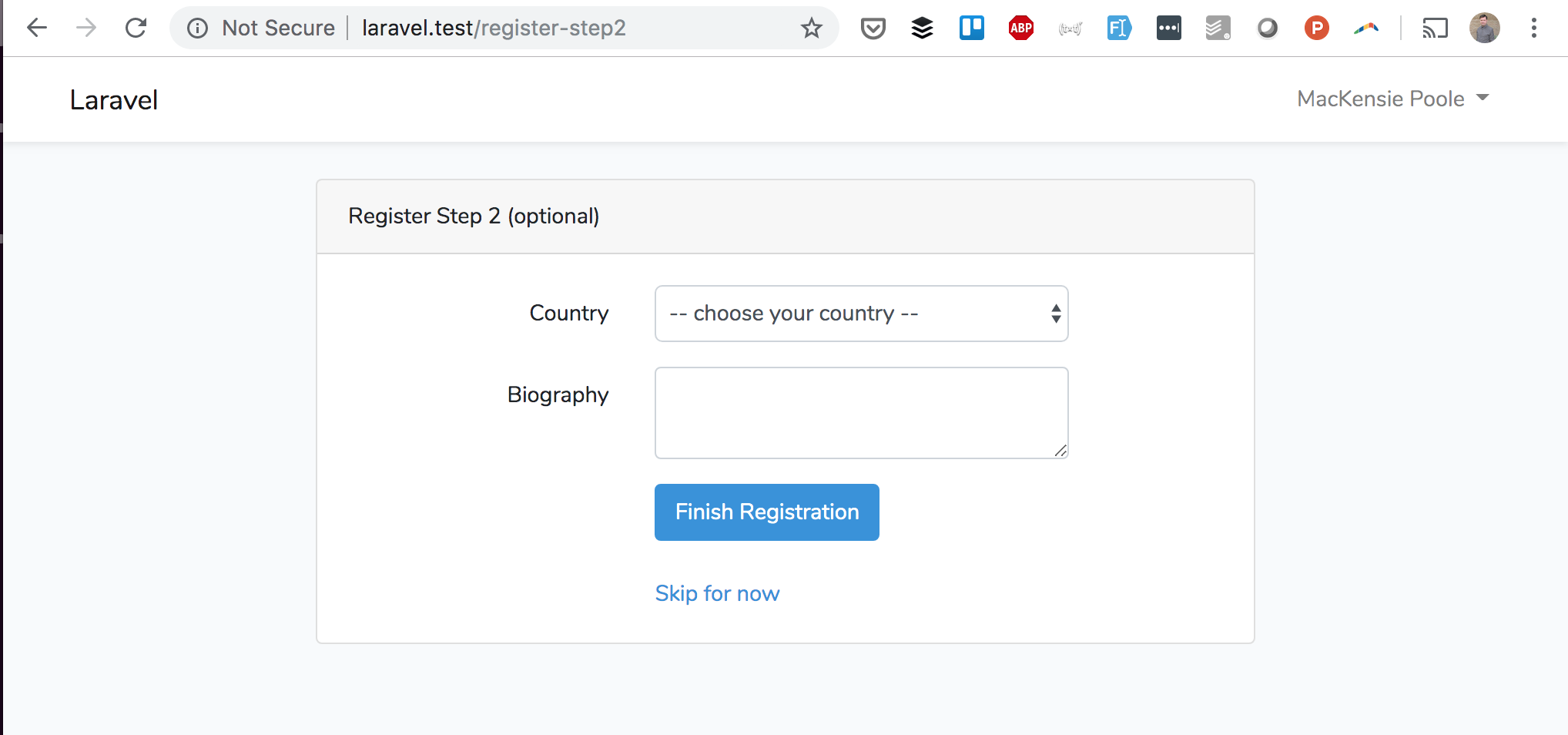The image size is (1568, 735).
Task: Open the MacKensie Poole account dropdown
Action: pos(1391,99)
